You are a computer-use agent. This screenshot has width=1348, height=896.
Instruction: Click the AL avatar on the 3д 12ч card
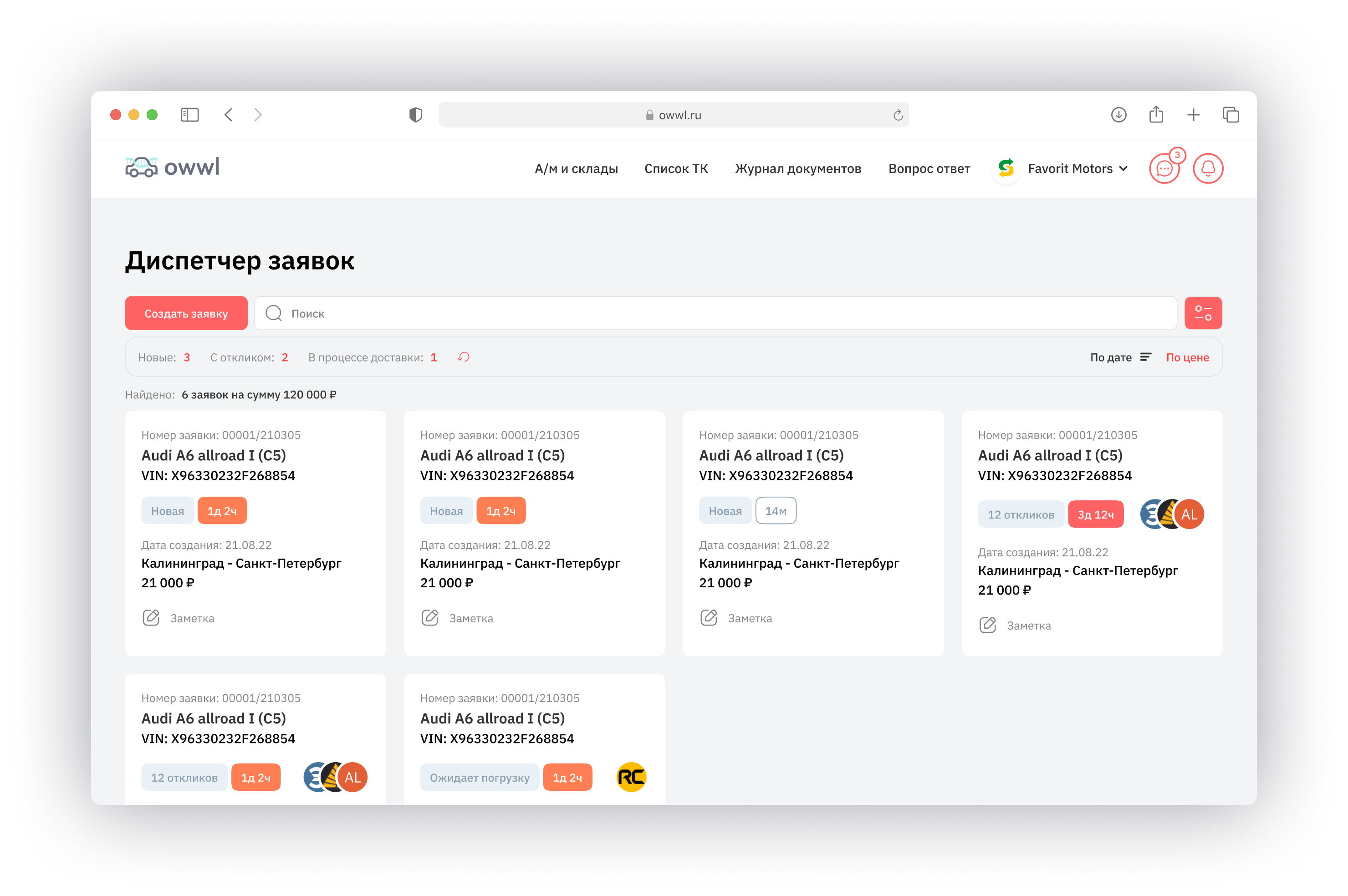coord(1189,514)
